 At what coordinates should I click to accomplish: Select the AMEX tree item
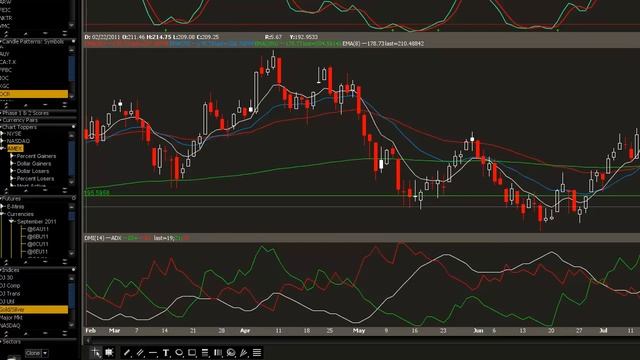pos(15,149)
